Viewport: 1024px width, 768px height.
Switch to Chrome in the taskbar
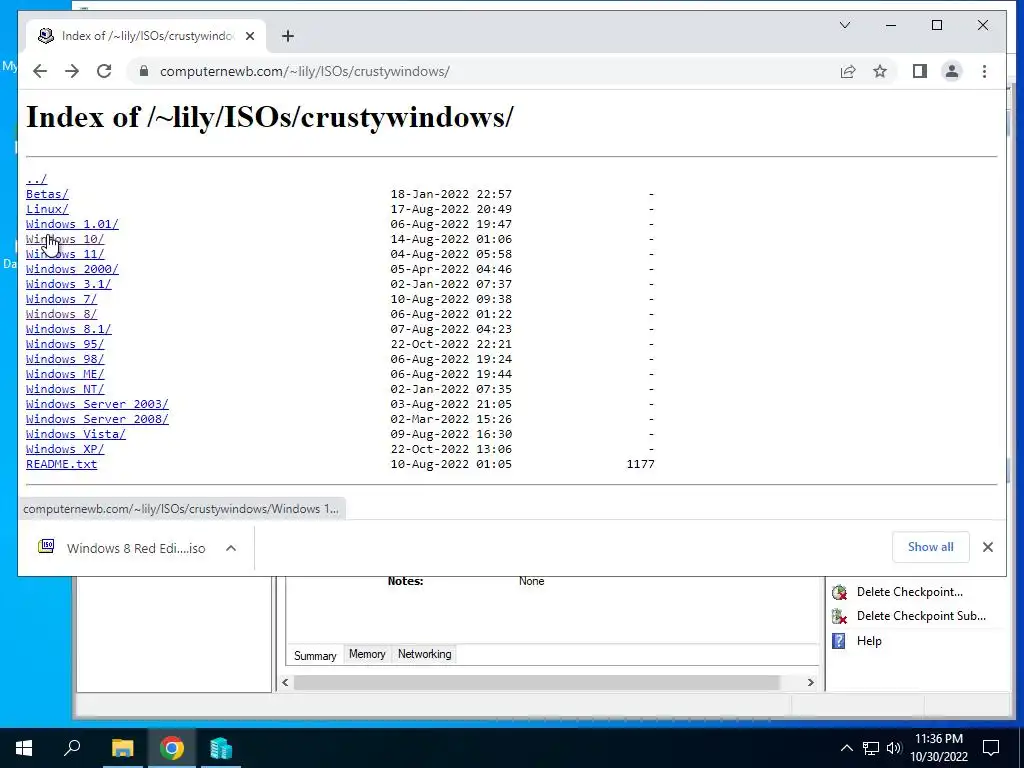click(172, 748)
